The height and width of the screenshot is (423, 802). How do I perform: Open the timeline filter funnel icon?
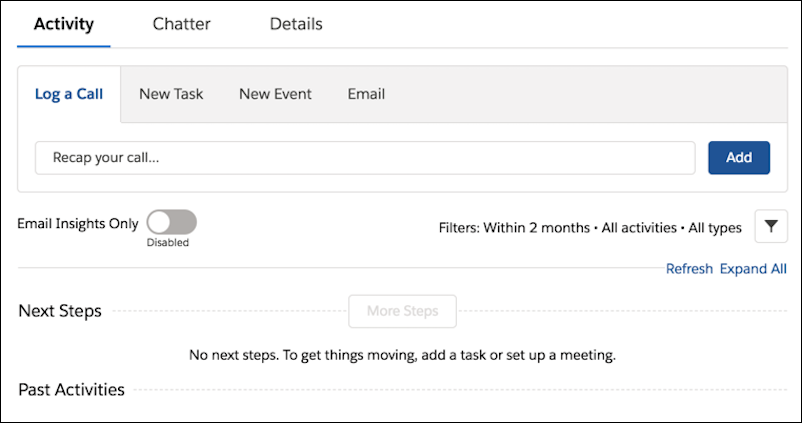tap(771, 226)
